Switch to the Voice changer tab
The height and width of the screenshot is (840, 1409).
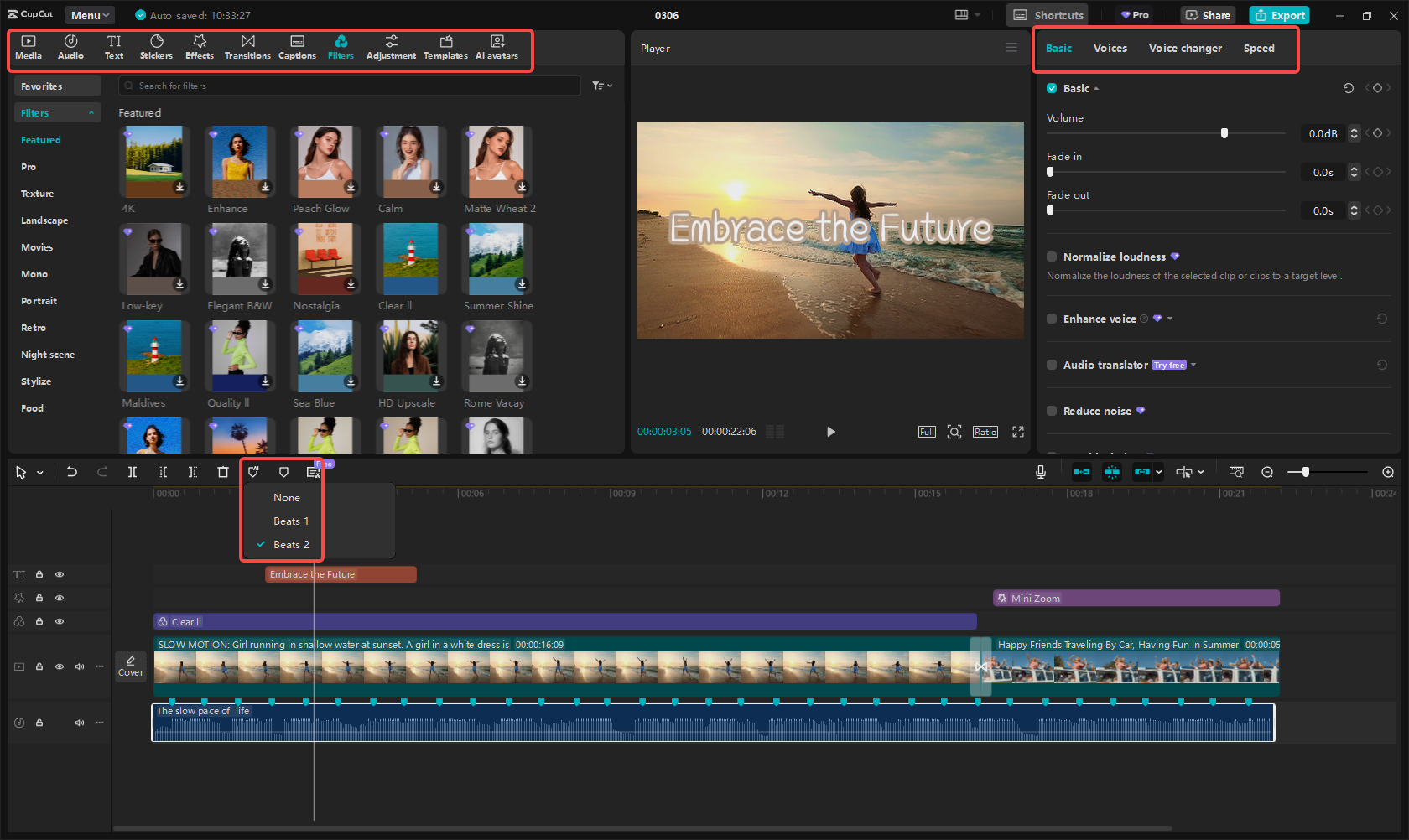pyautogui.click(x=1184, y=49)
